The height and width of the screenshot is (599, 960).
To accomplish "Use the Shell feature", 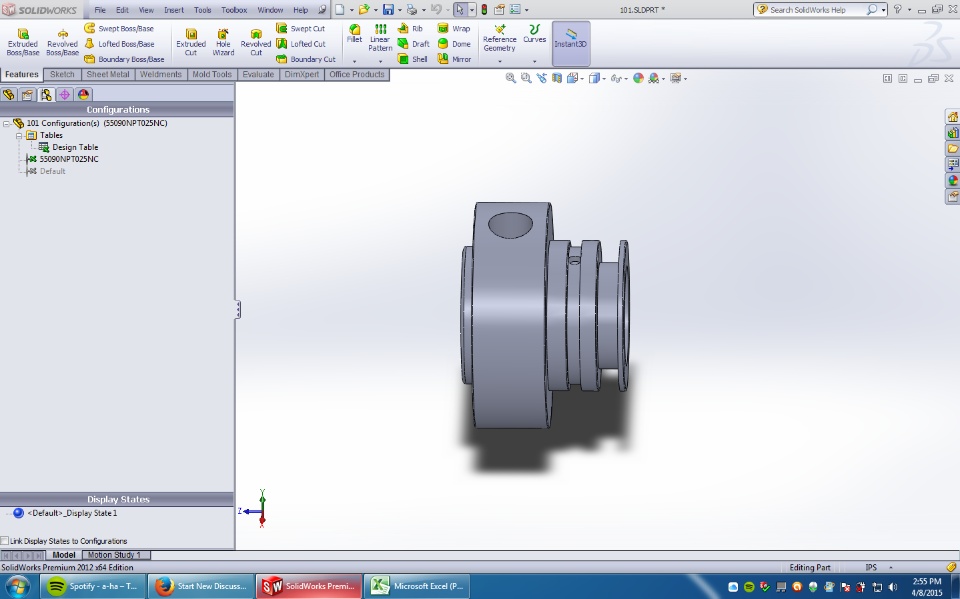I will point(412,59).
